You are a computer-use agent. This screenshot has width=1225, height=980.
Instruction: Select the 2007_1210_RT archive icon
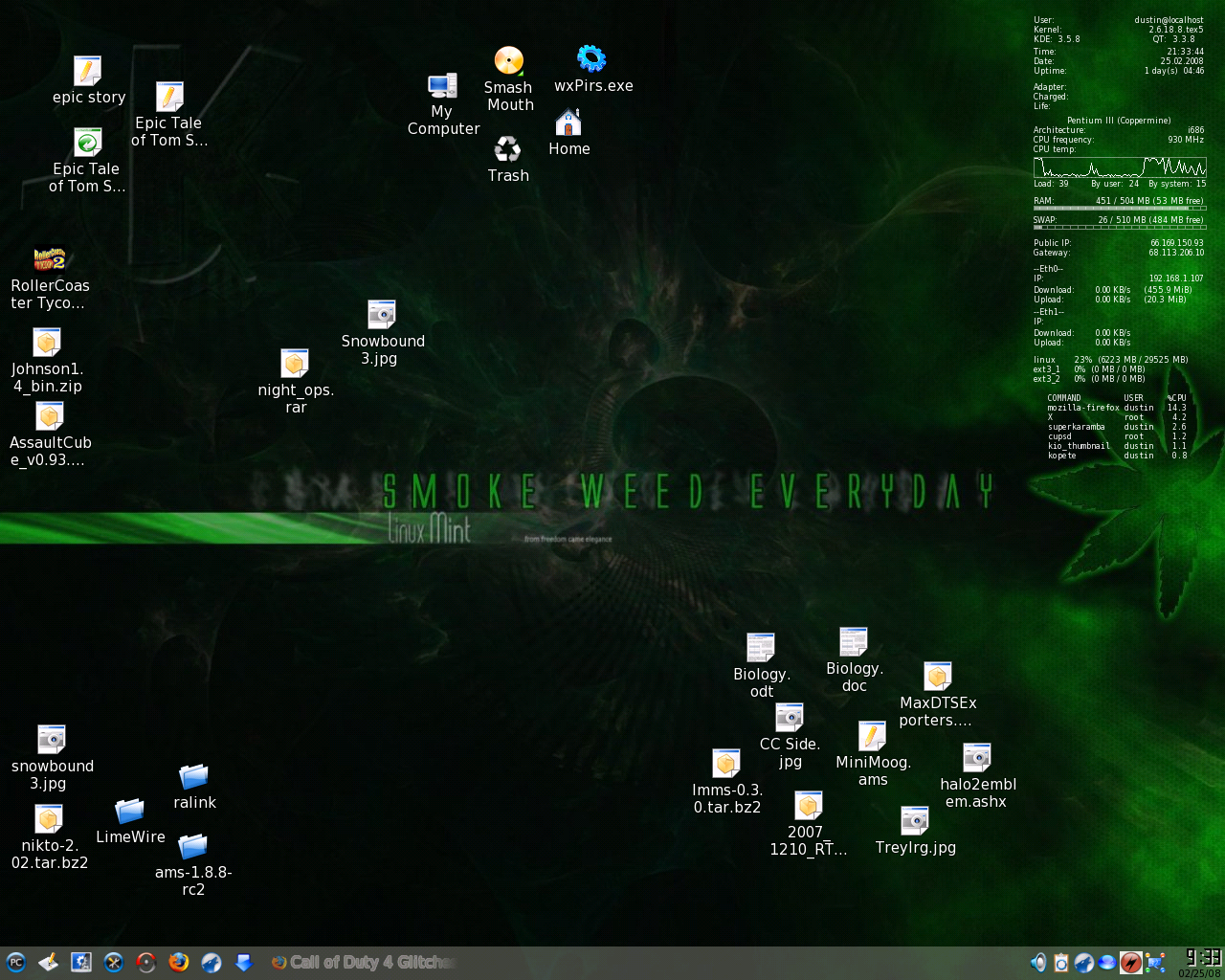point(809,806)
